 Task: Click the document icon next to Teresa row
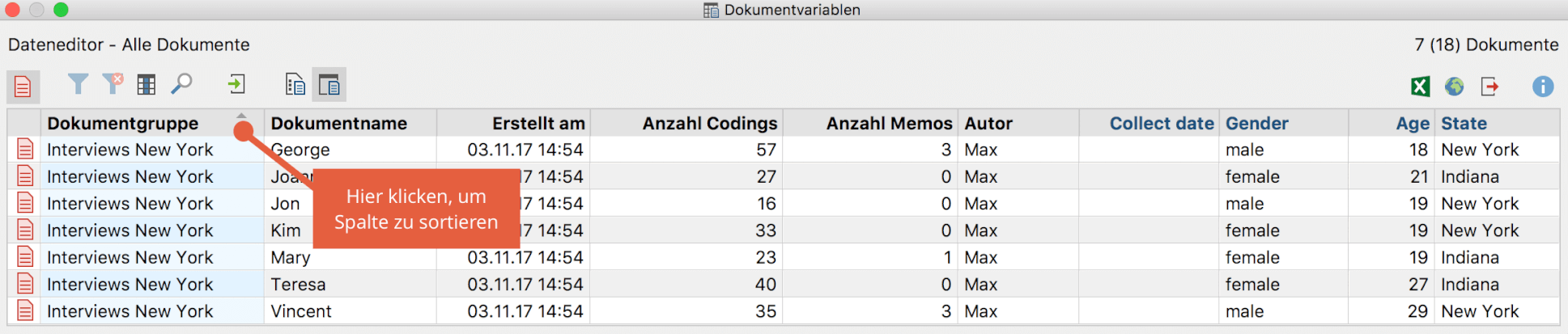[x=25, y=284]
